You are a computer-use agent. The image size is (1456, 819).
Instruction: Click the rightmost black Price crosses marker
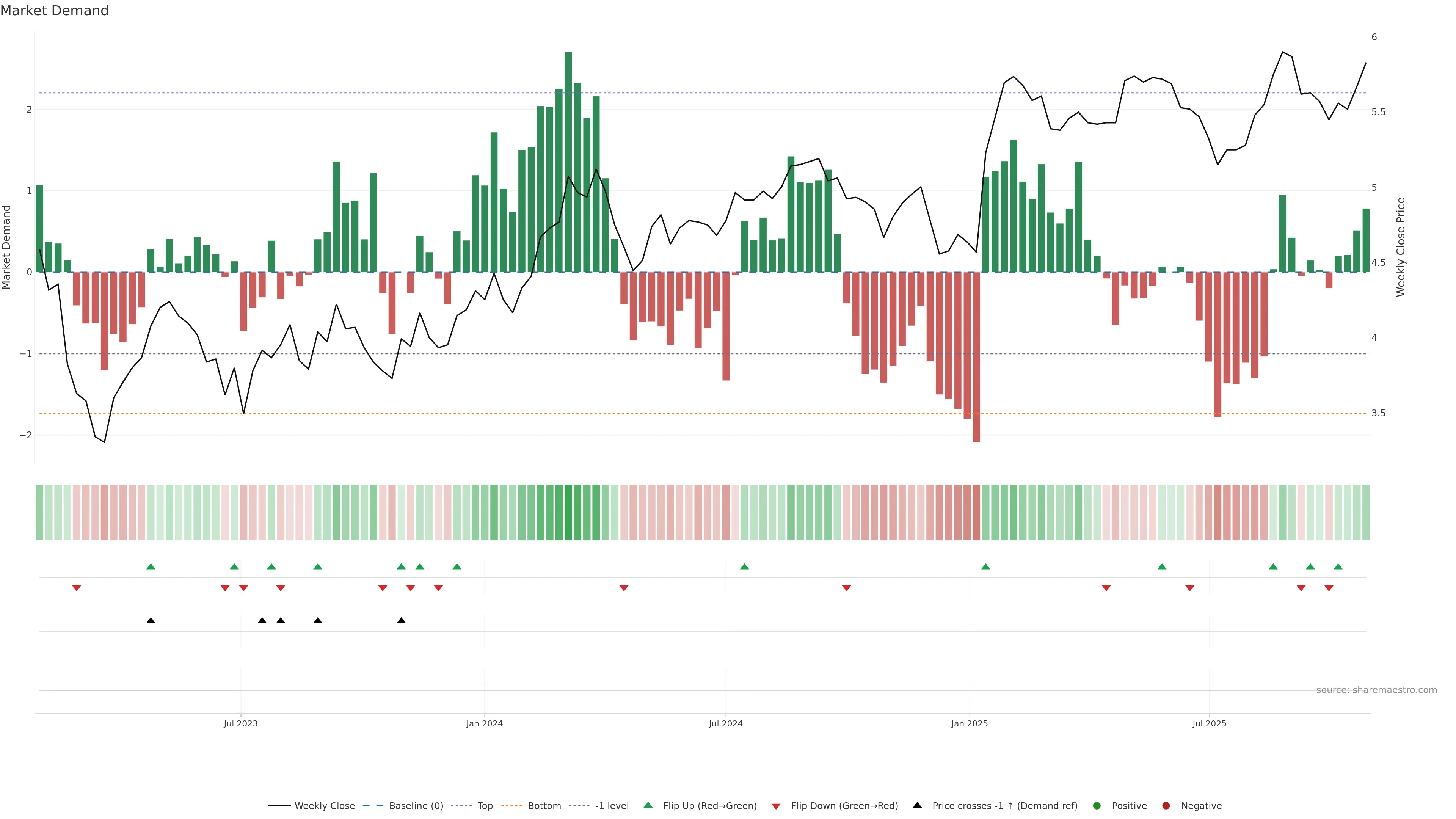point(401,621)
